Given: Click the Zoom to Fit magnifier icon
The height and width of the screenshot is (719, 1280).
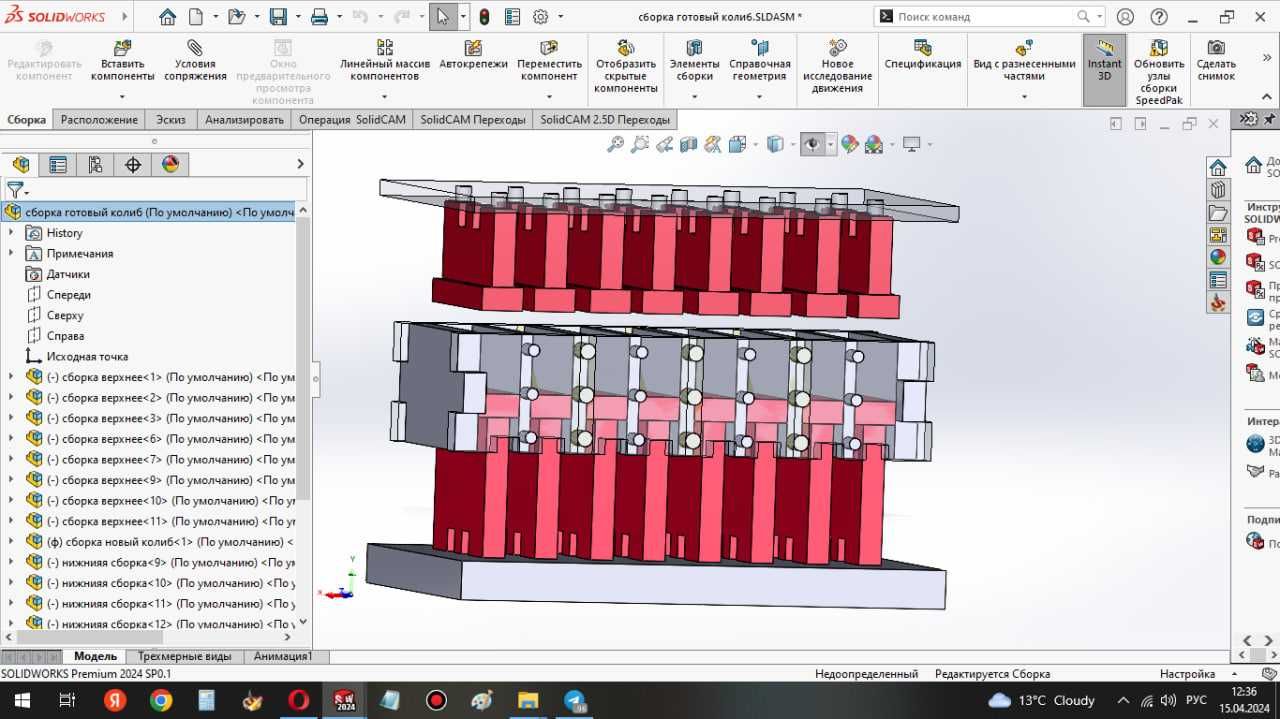Looking at the screenshot, I should [x=615, y=144].
